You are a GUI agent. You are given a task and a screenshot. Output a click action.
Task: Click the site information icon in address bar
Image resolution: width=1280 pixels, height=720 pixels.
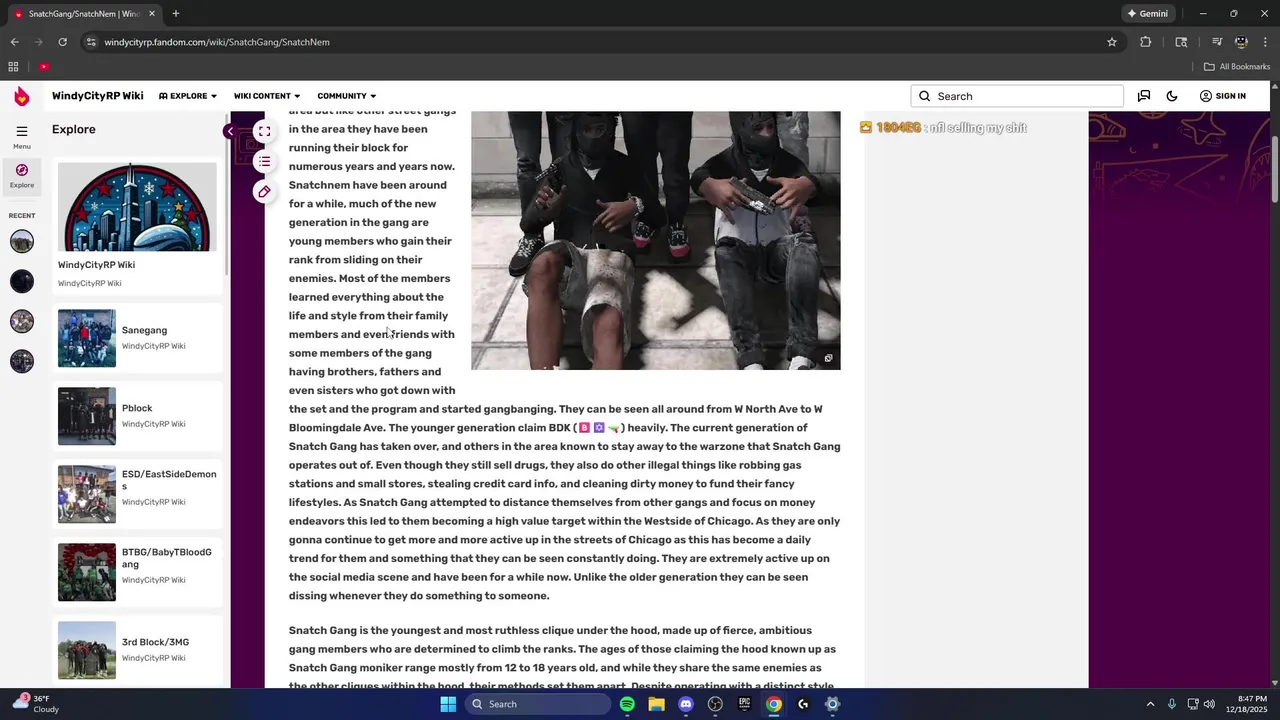coord(91,42)
